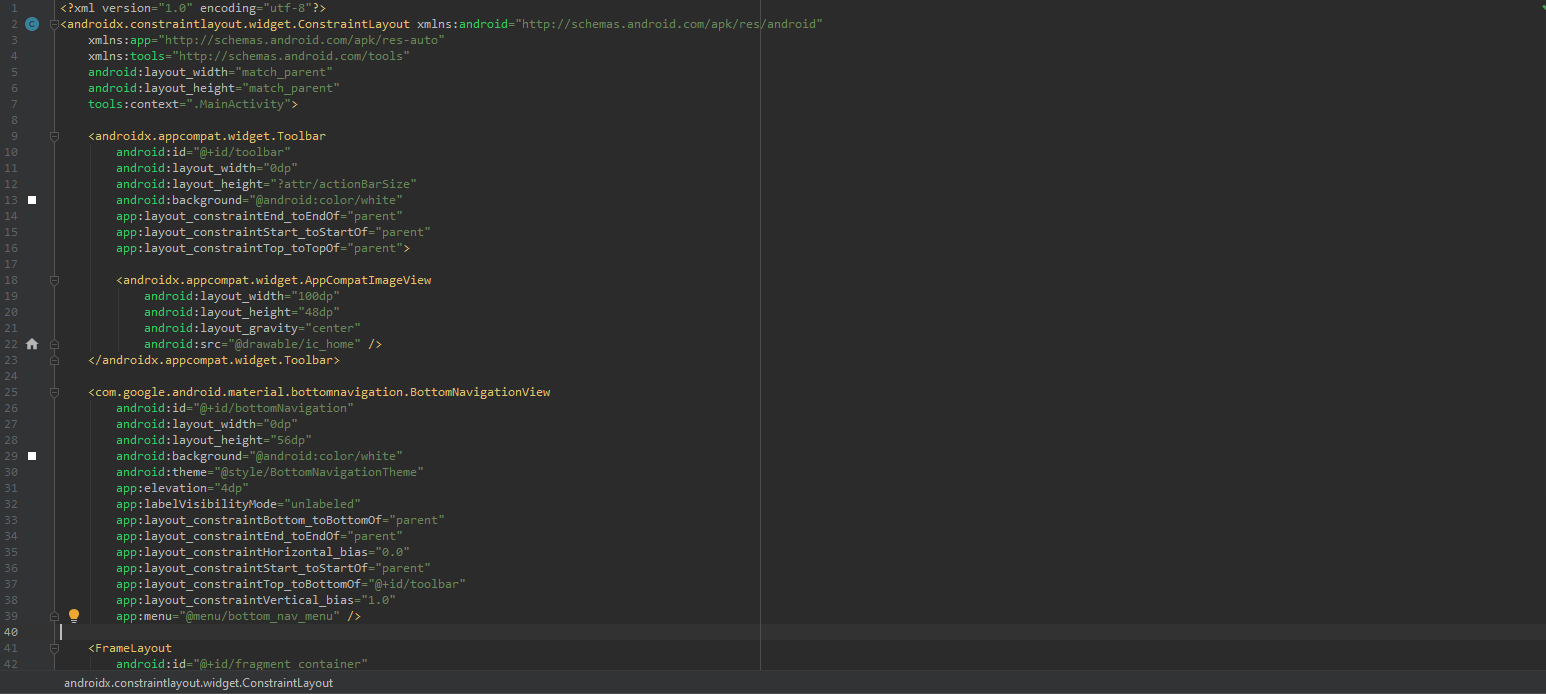Click "@+id/bottomNavigation" id value
1546x694 pixels.
click(x=272, y=408)
